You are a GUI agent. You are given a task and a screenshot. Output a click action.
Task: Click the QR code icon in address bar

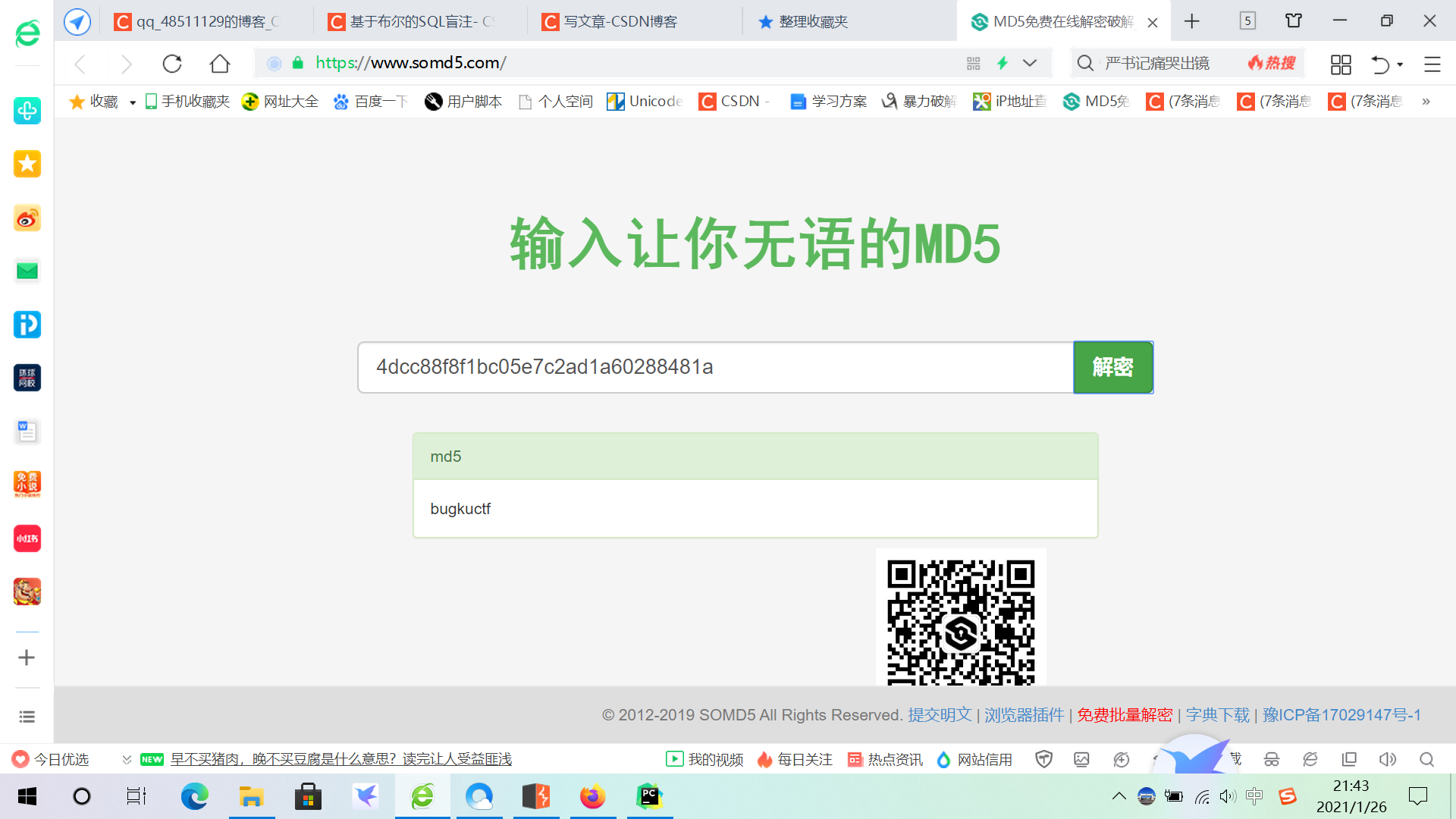[x=974, y=64]
